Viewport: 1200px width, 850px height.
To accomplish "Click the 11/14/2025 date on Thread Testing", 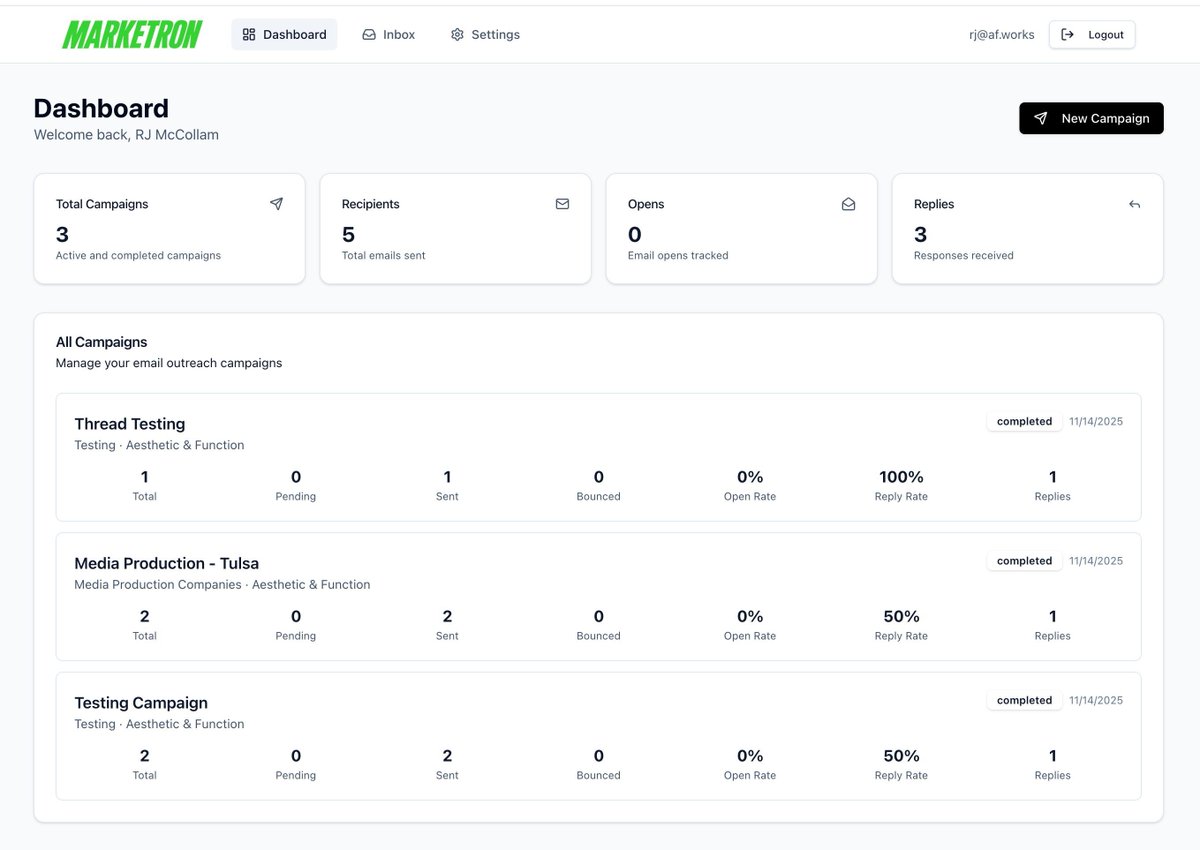I will point(1096,421).
